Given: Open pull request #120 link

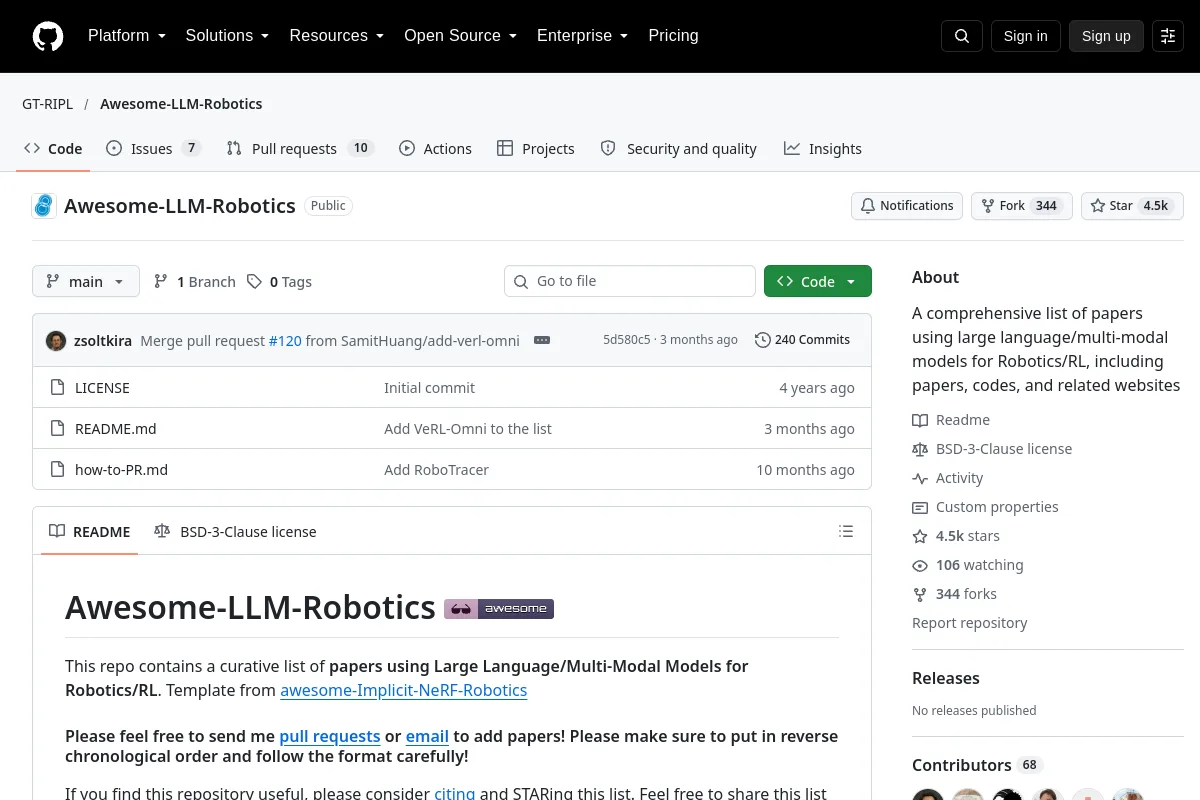Looking at the screenshot, I should click(285, 340).
